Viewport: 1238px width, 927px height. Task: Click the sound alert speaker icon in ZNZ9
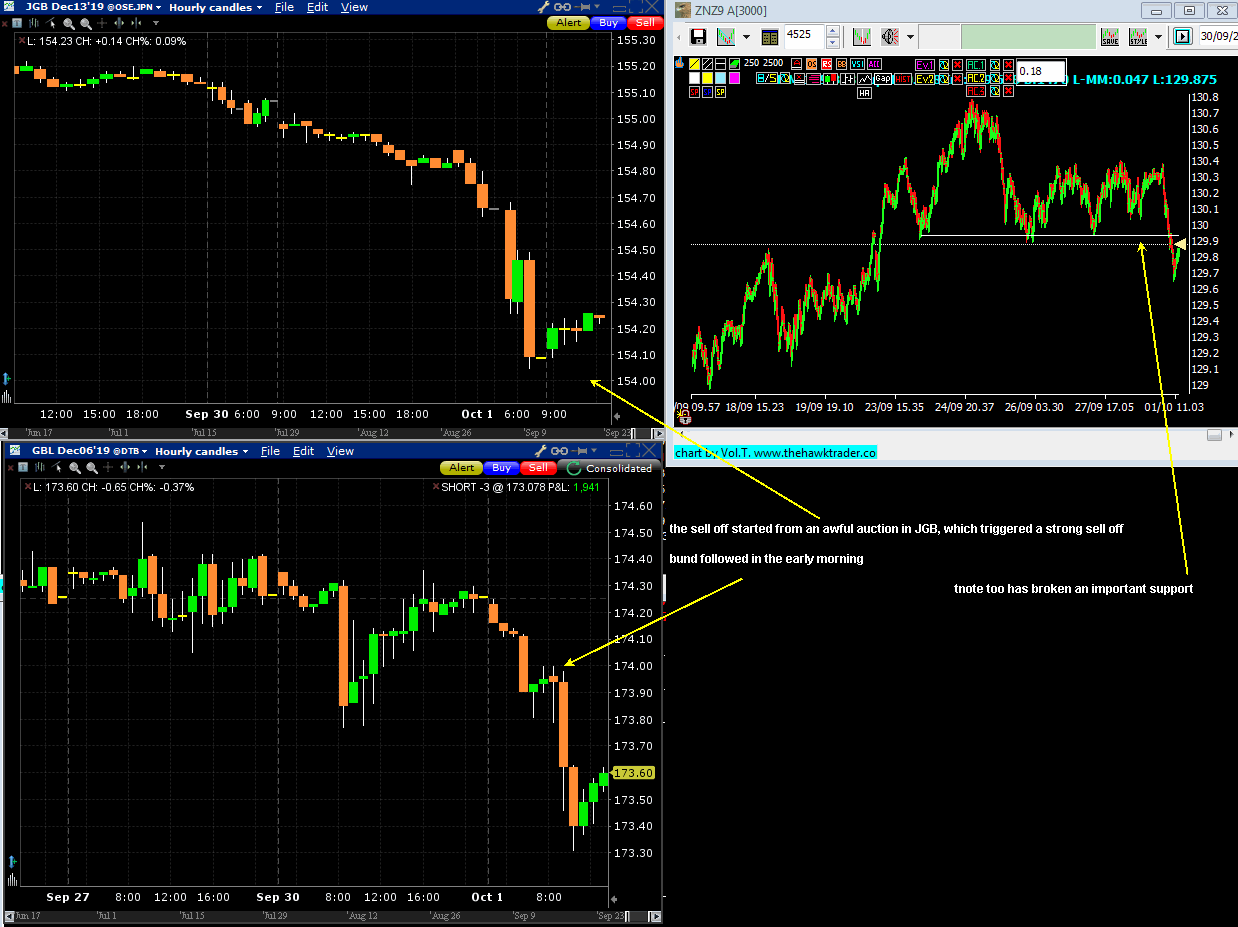pos(890,37)
